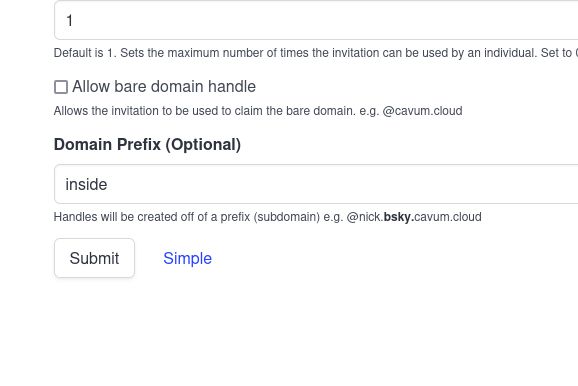Click the Handles will be created help text
Screen dimensions: 578x386
click(268, 217)
